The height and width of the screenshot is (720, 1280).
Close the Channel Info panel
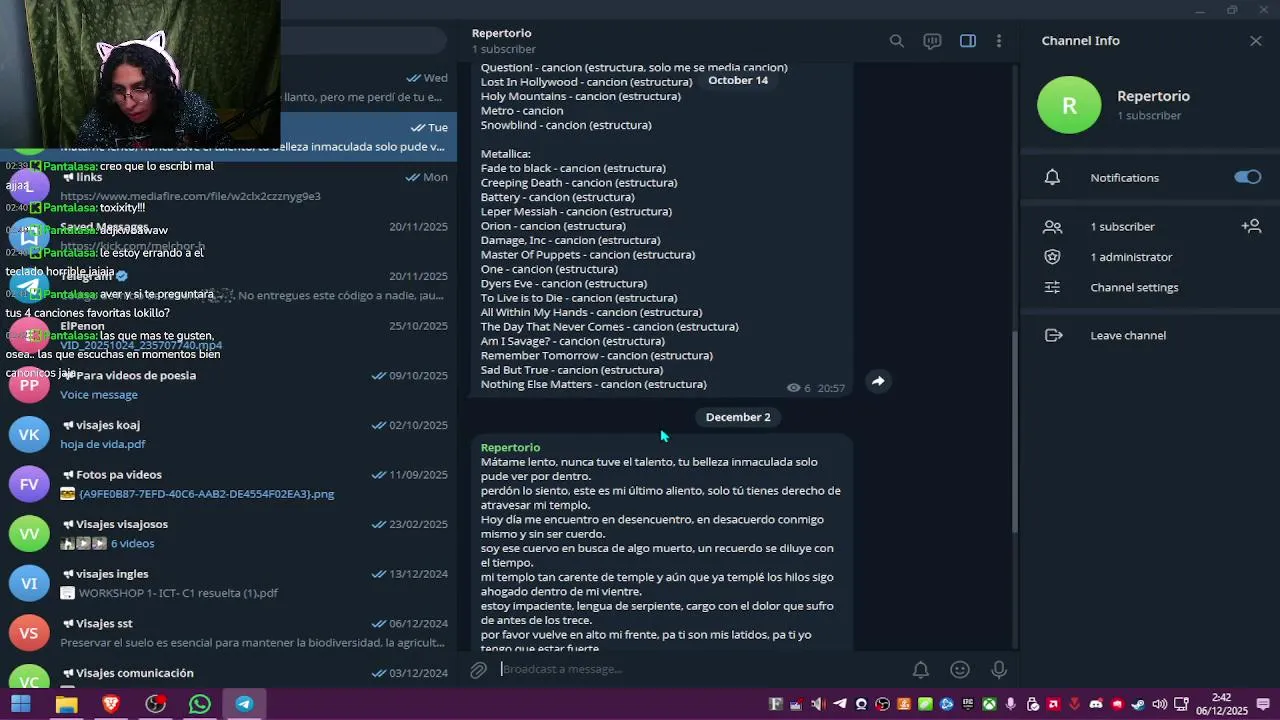click(x=1256, y=41)
